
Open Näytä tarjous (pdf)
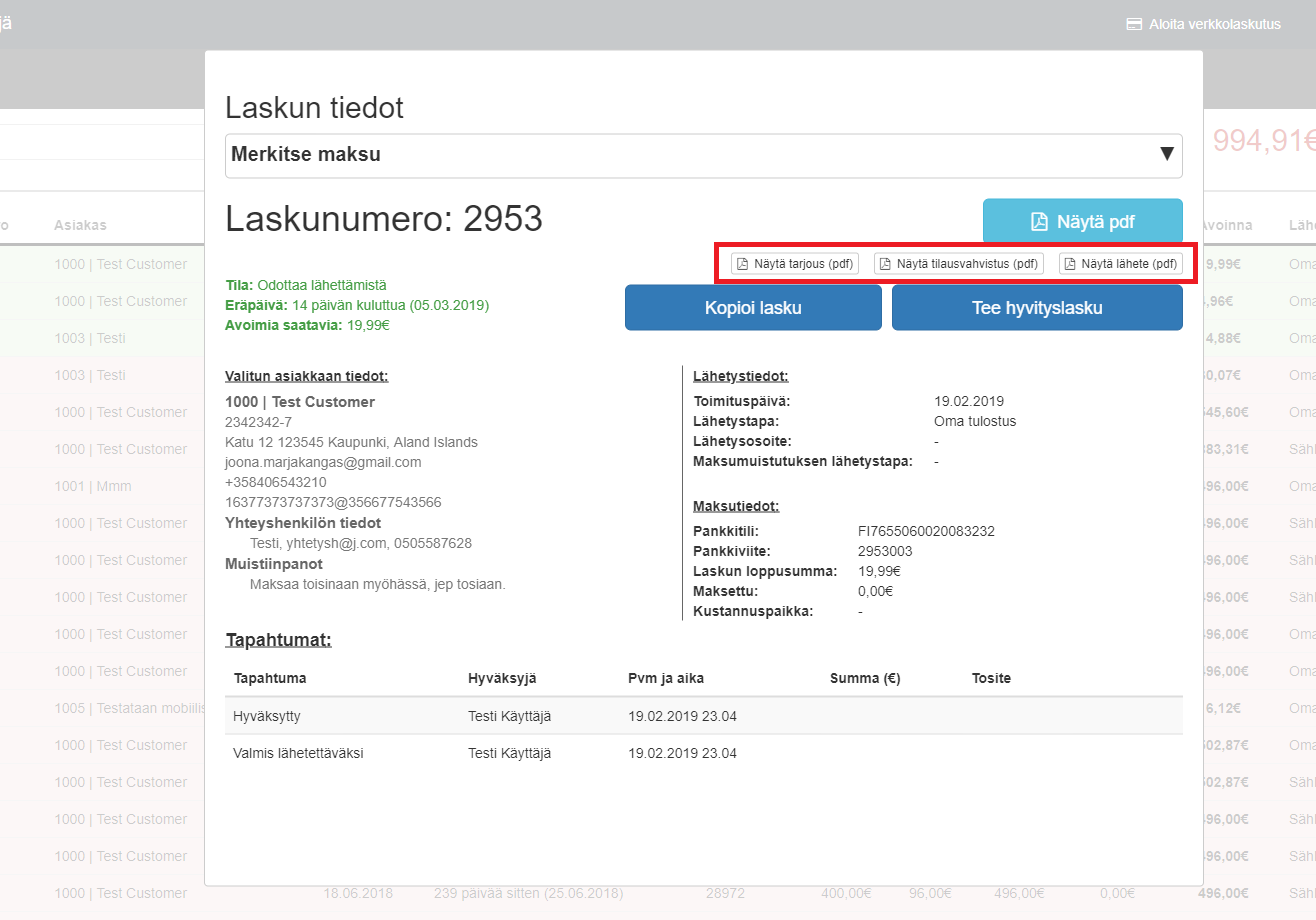pyautogui.click(x=795, y=264)
